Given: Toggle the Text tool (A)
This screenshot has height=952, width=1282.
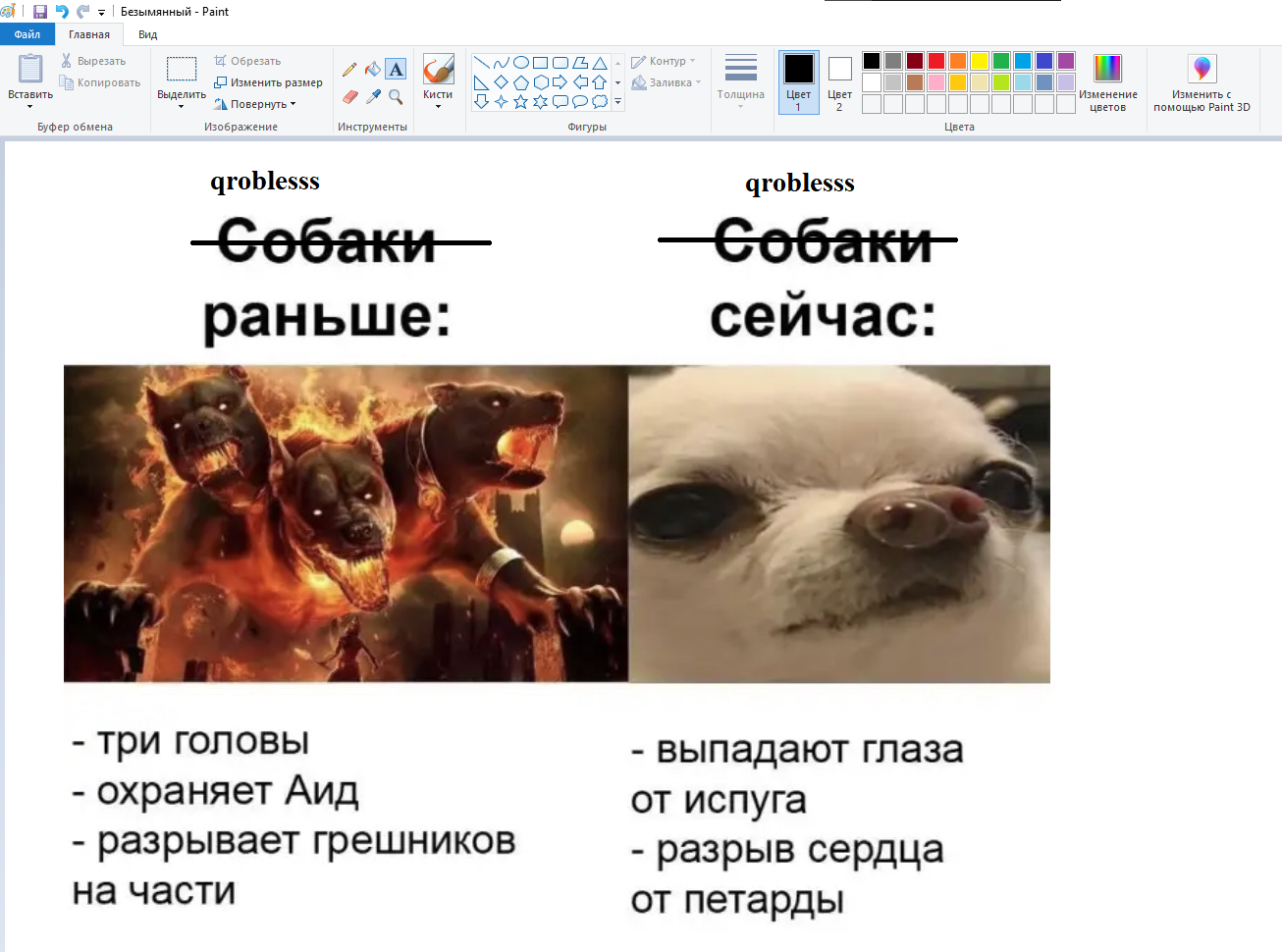Looking at the screenshot, I should (x=396, y=70).
